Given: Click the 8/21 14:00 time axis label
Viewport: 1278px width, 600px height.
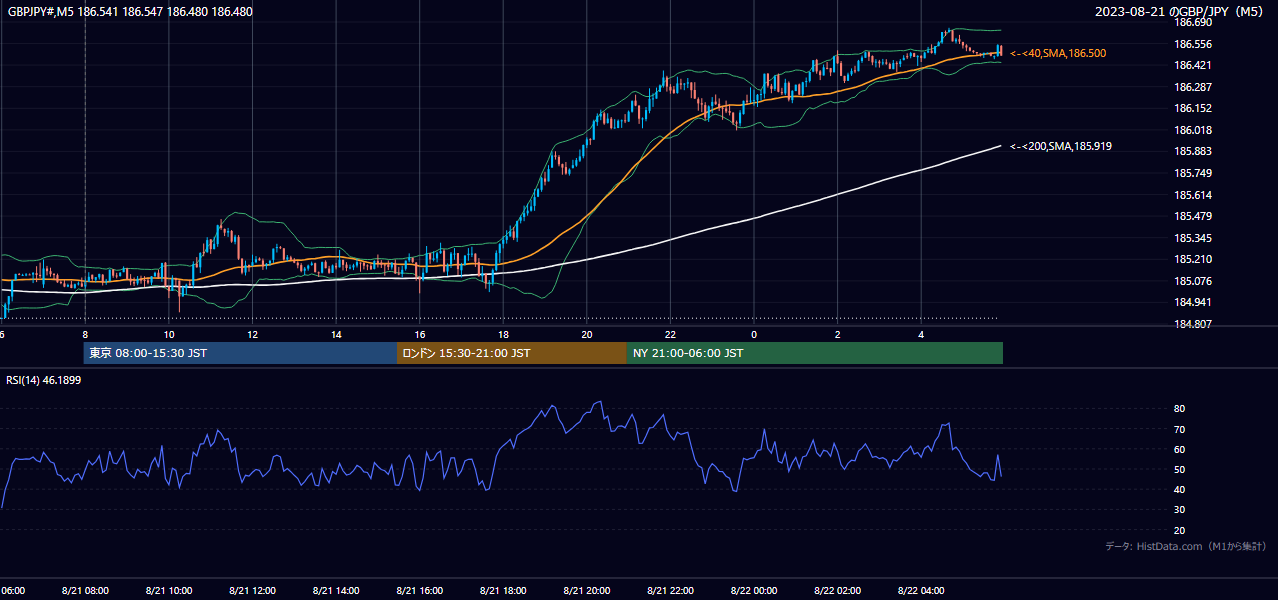Looking at the screenshot, I should (336, 591).
